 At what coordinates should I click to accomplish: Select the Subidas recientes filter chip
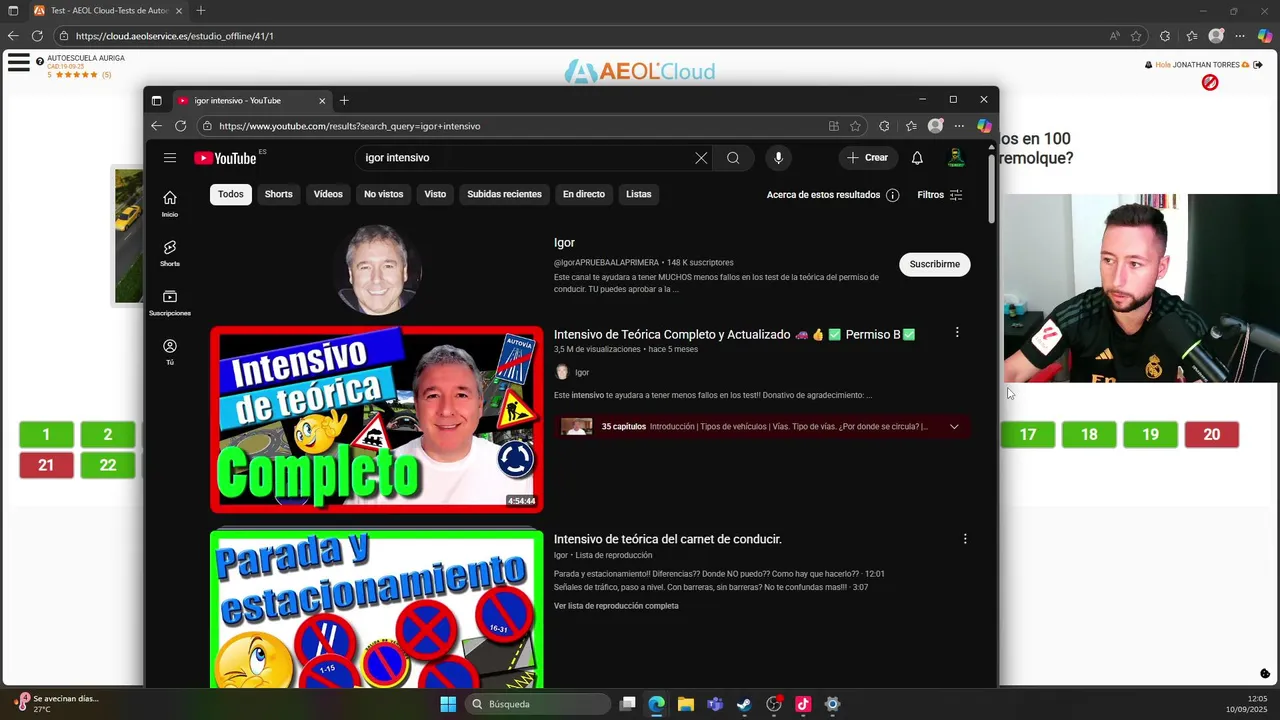click(x=504, y=194)
